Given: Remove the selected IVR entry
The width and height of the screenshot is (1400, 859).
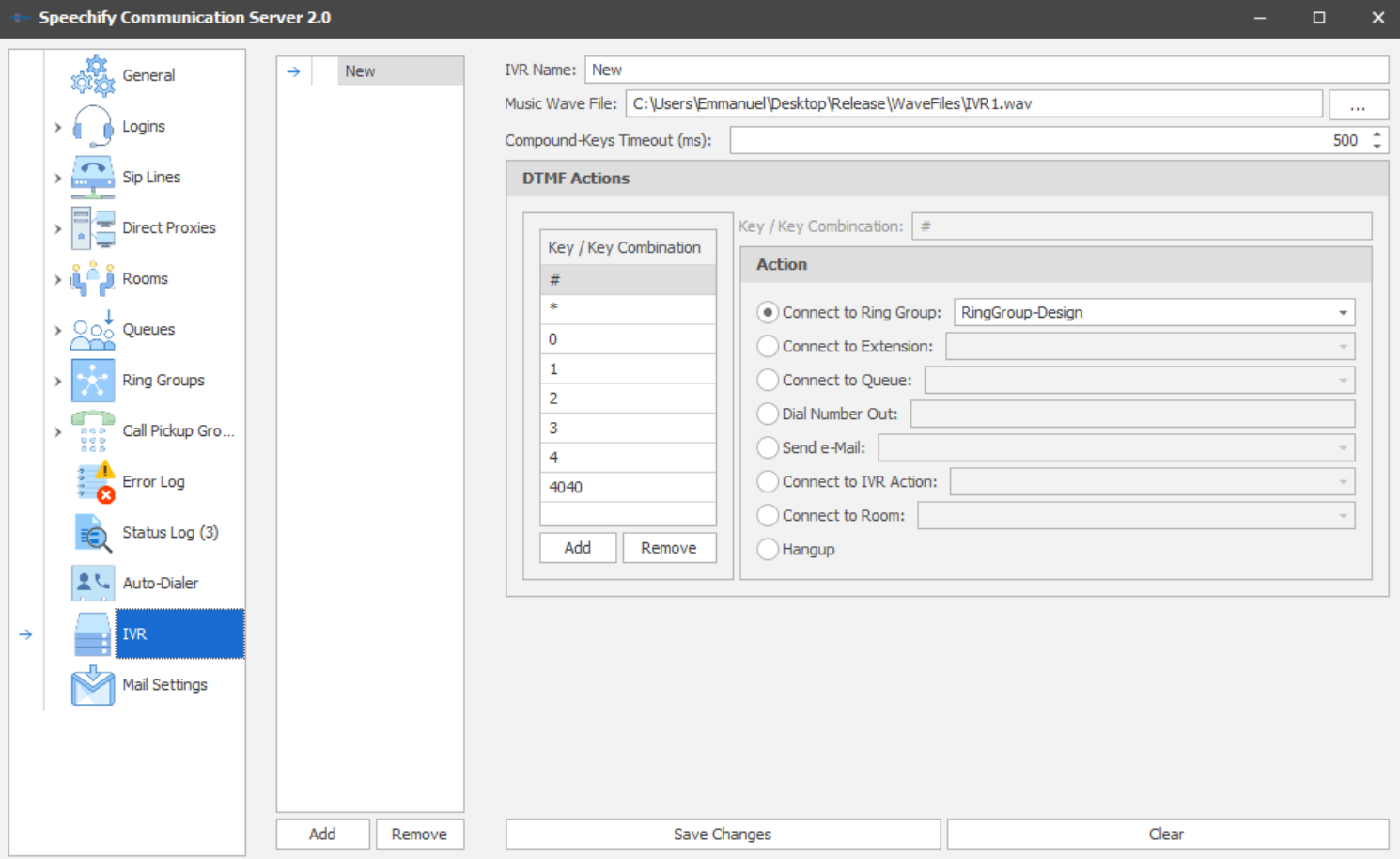Looking at the screenshot, I should pyautogui.click(x=419, y=834).
